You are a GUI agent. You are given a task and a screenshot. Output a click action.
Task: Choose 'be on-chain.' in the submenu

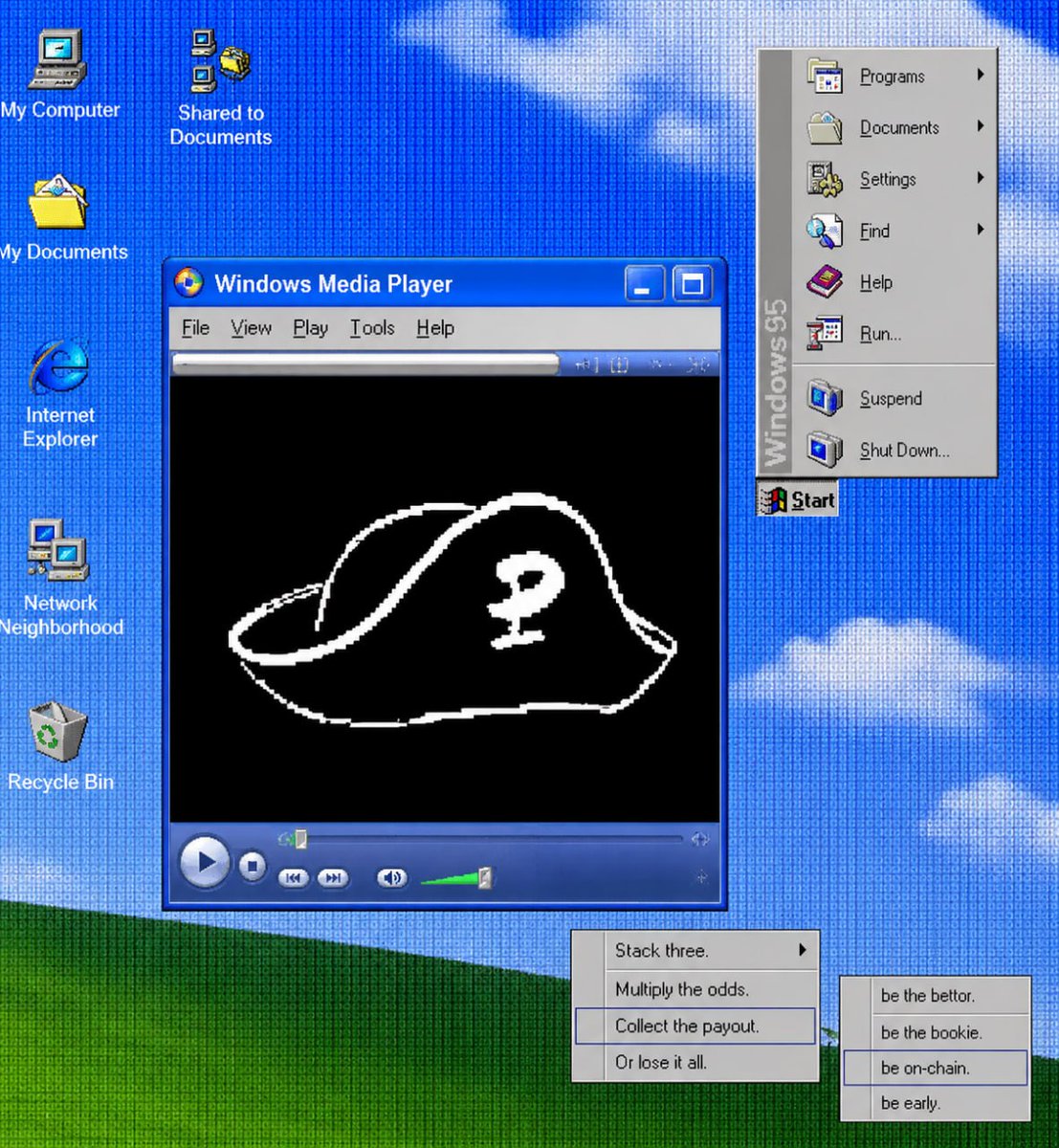(935, 1068)
